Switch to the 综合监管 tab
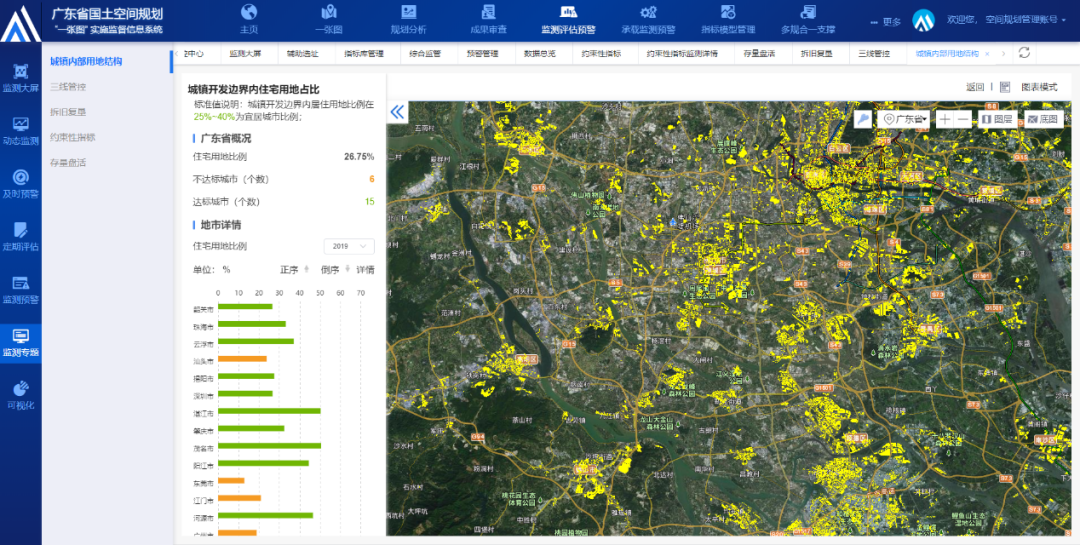 point(425,54)
